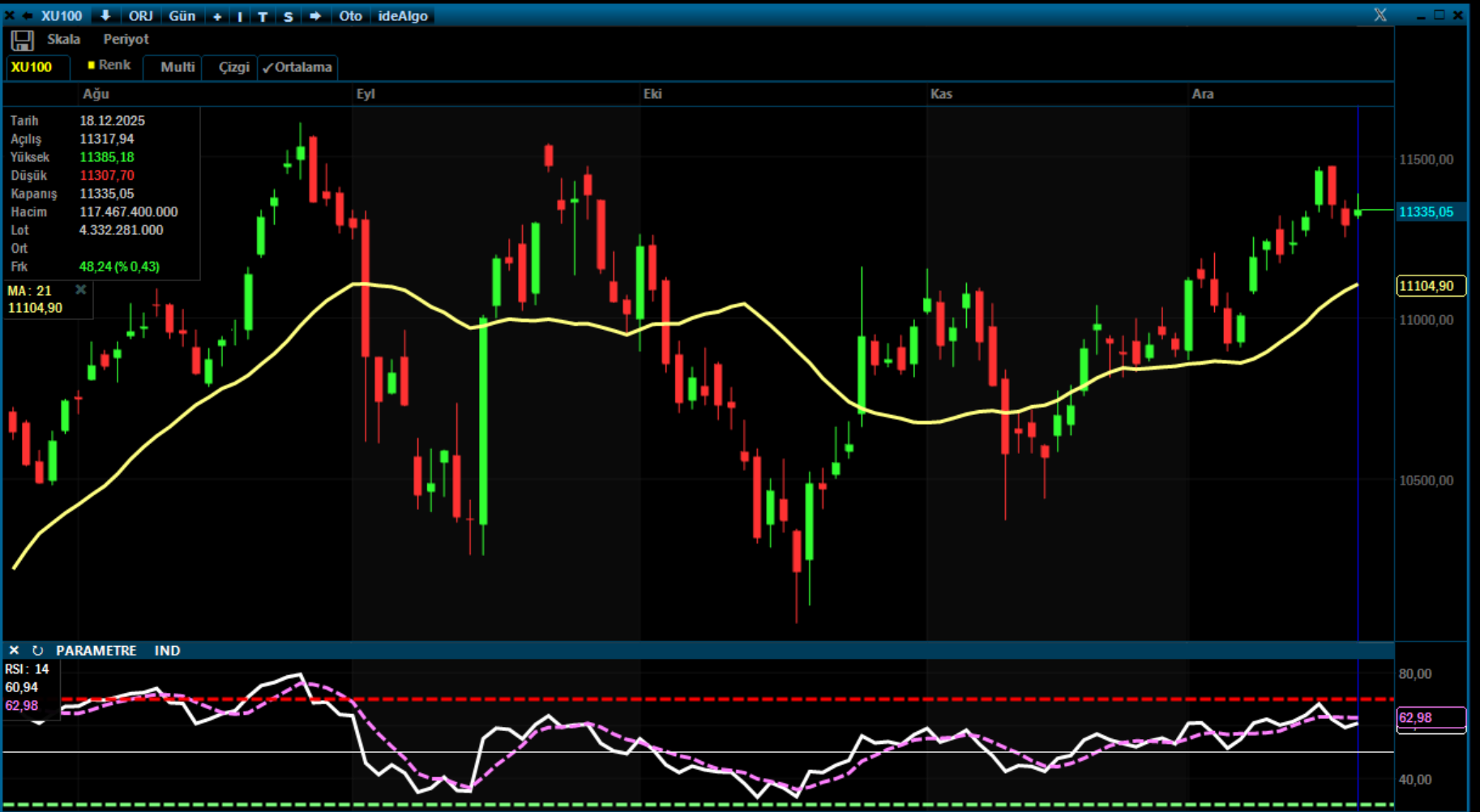Image resolution: width=1480 pixels, height=812 pixels.
Task: Open PARAMETRE settings for the indicator
Action: [96, 651]
